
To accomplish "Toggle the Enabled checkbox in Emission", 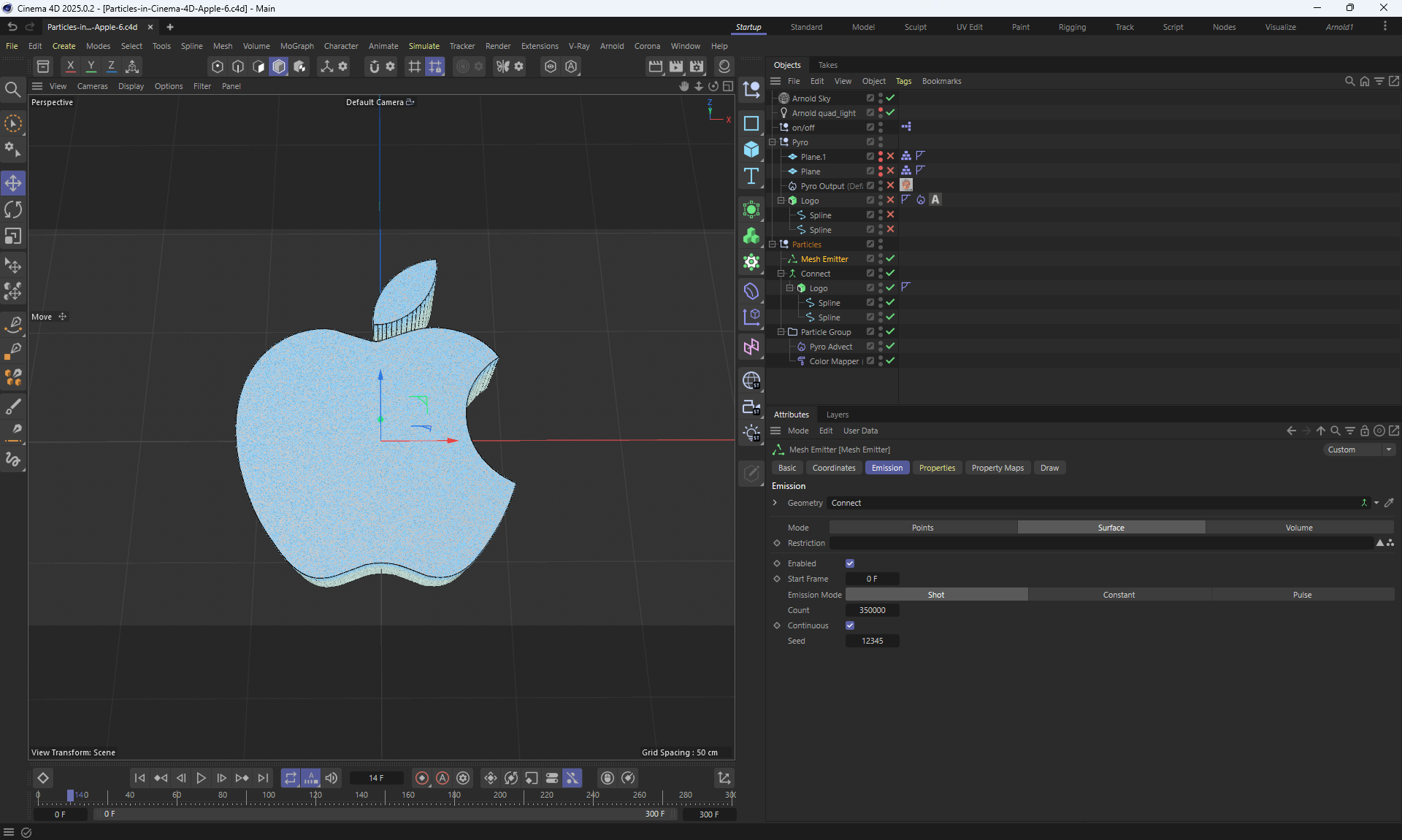I will click(x=850, y=563).
